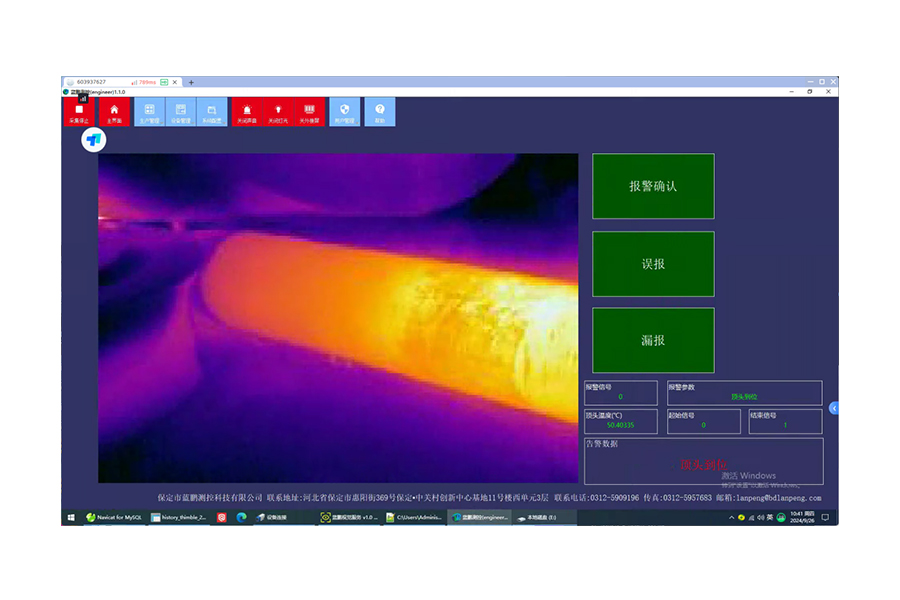This screenshot has width=900, height=600.
Task: Toggle 关闭灯光 light button
Action: click(277, 112)
